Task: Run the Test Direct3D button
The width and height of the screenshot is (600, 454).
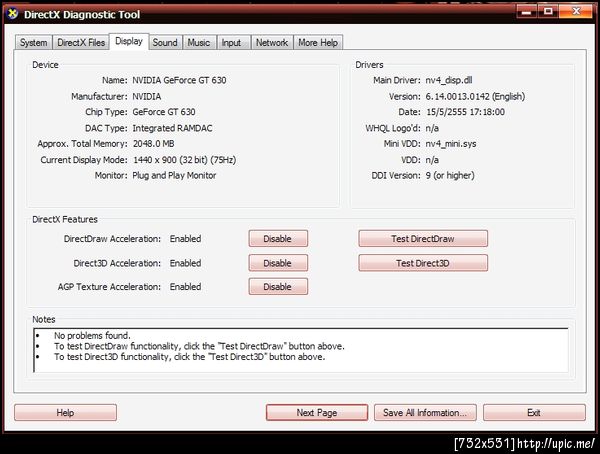Action: pyautogui.click(x=423, y=263)
